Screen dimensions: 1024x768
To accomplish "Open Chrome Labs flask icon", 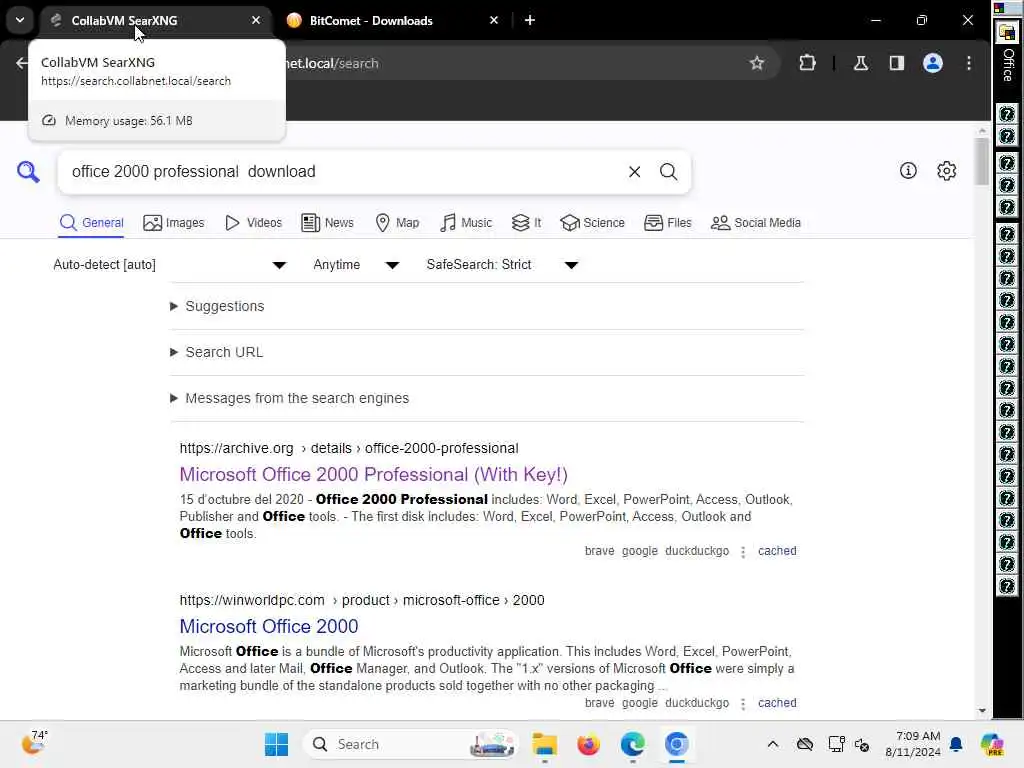I will (861, 63).
